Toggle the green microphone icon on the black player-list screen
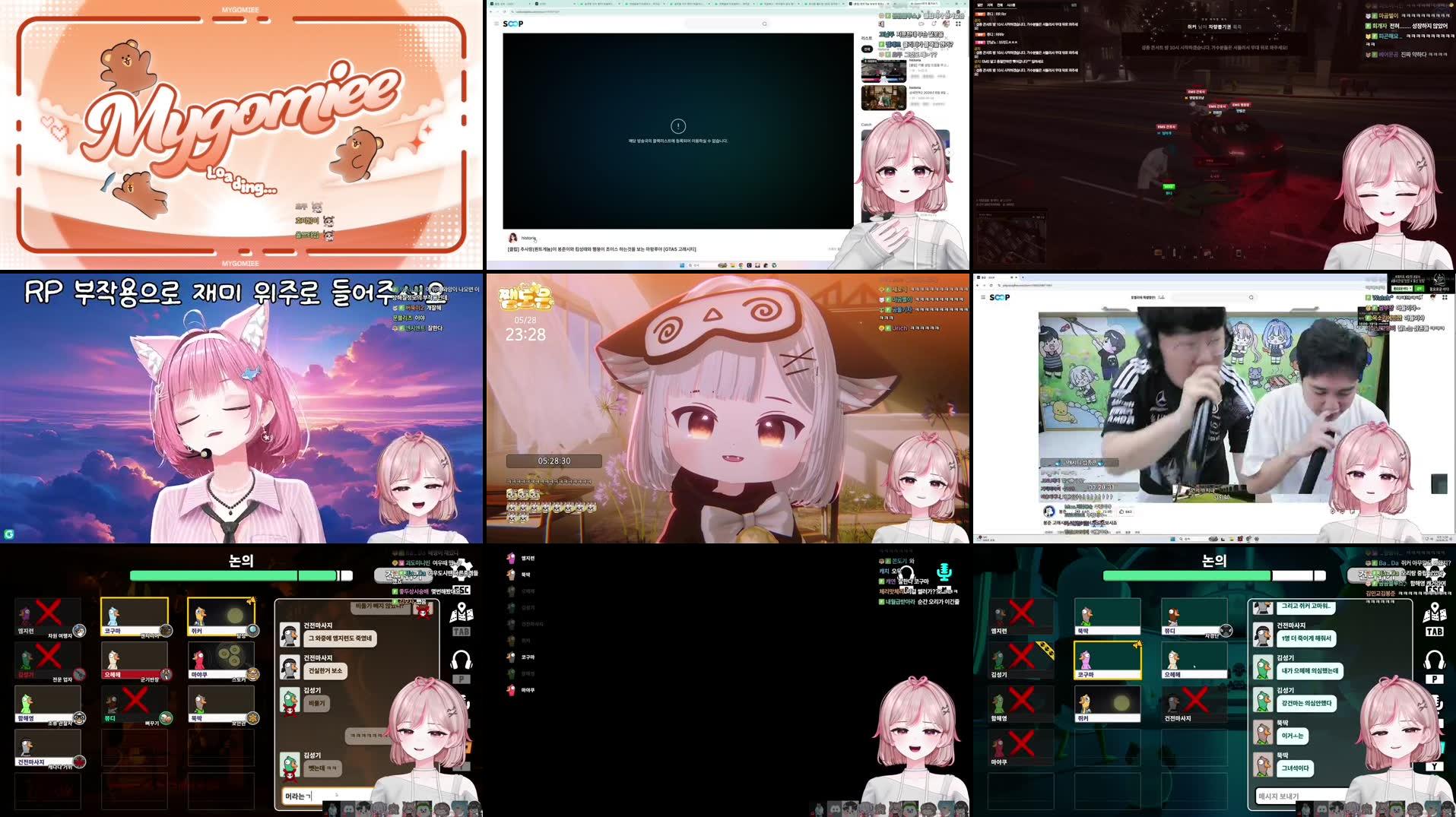This screenshot has width=1456, height=817. 944,572
